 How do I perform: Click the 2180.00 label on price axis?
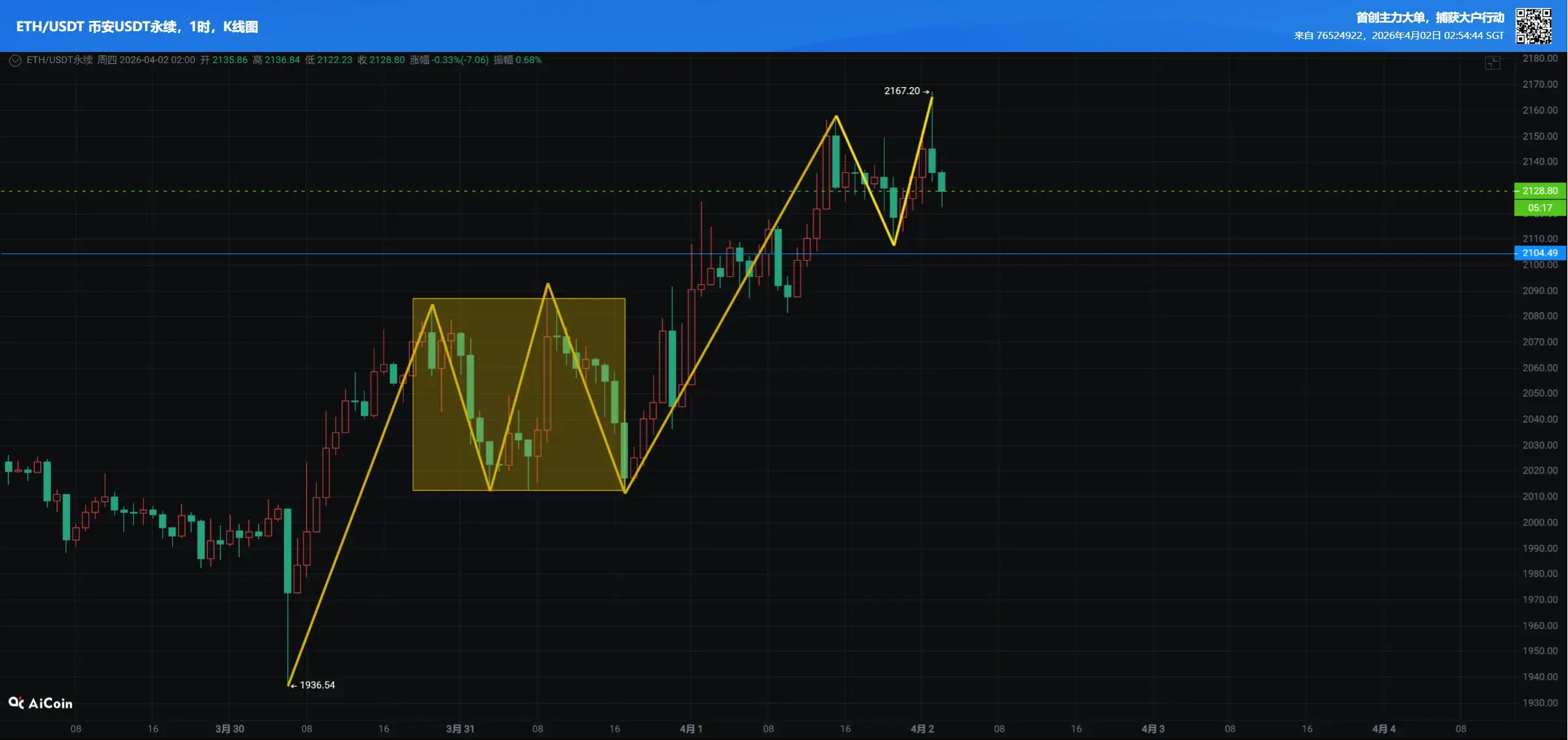pyautogui.click(x=1539, y=58)
